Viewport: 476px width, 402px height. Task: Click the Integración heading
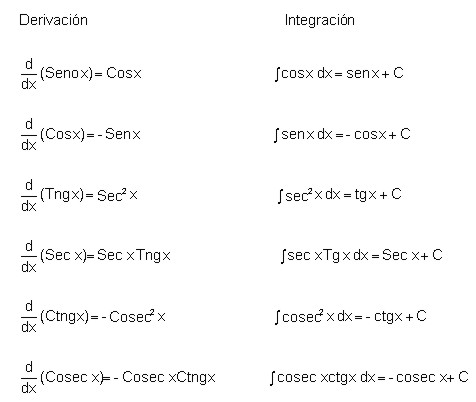319,20
